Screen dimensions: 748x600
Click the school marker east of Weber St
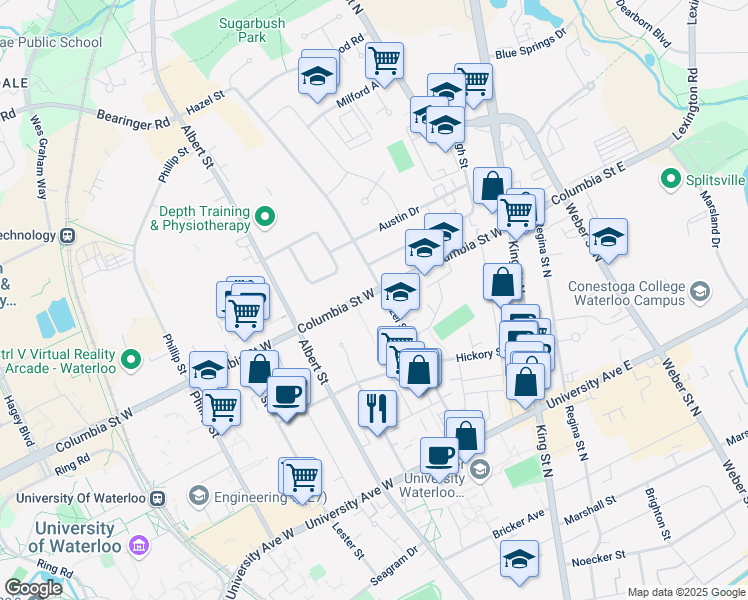(609, 237)
